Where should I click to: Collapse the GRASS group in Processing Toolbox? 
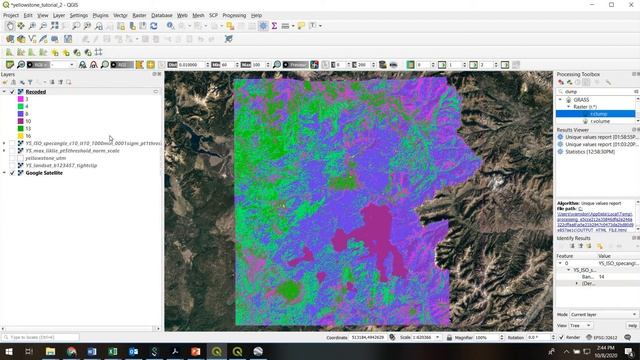pos(560,100)
